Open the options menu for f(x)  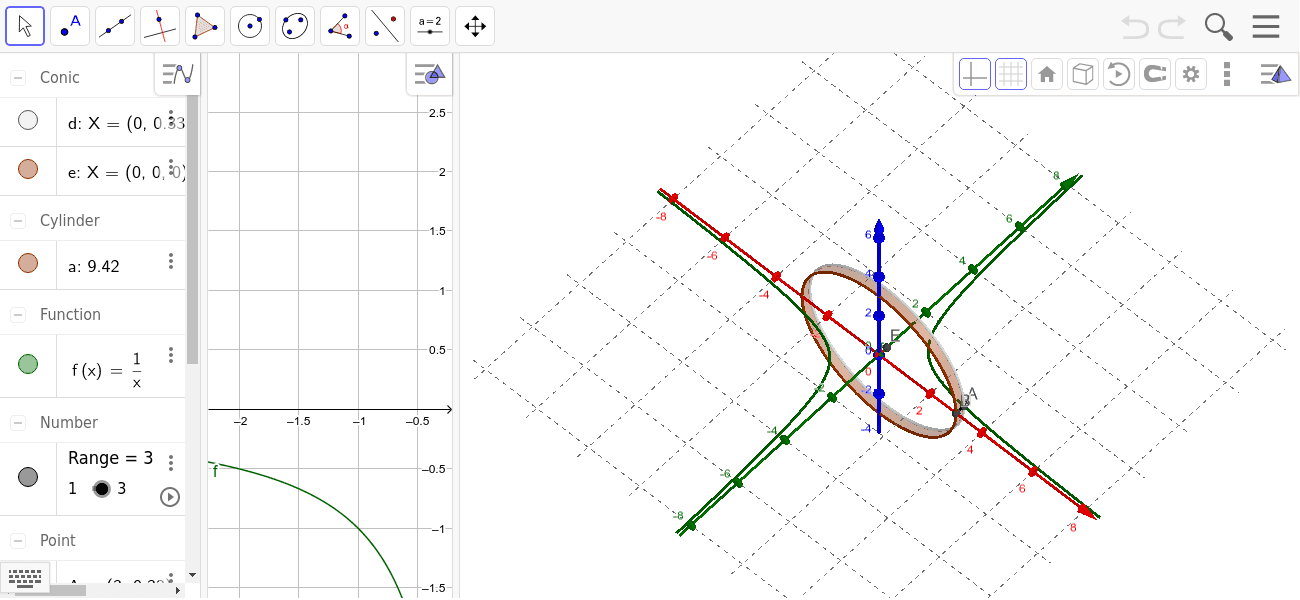point(171,354)
